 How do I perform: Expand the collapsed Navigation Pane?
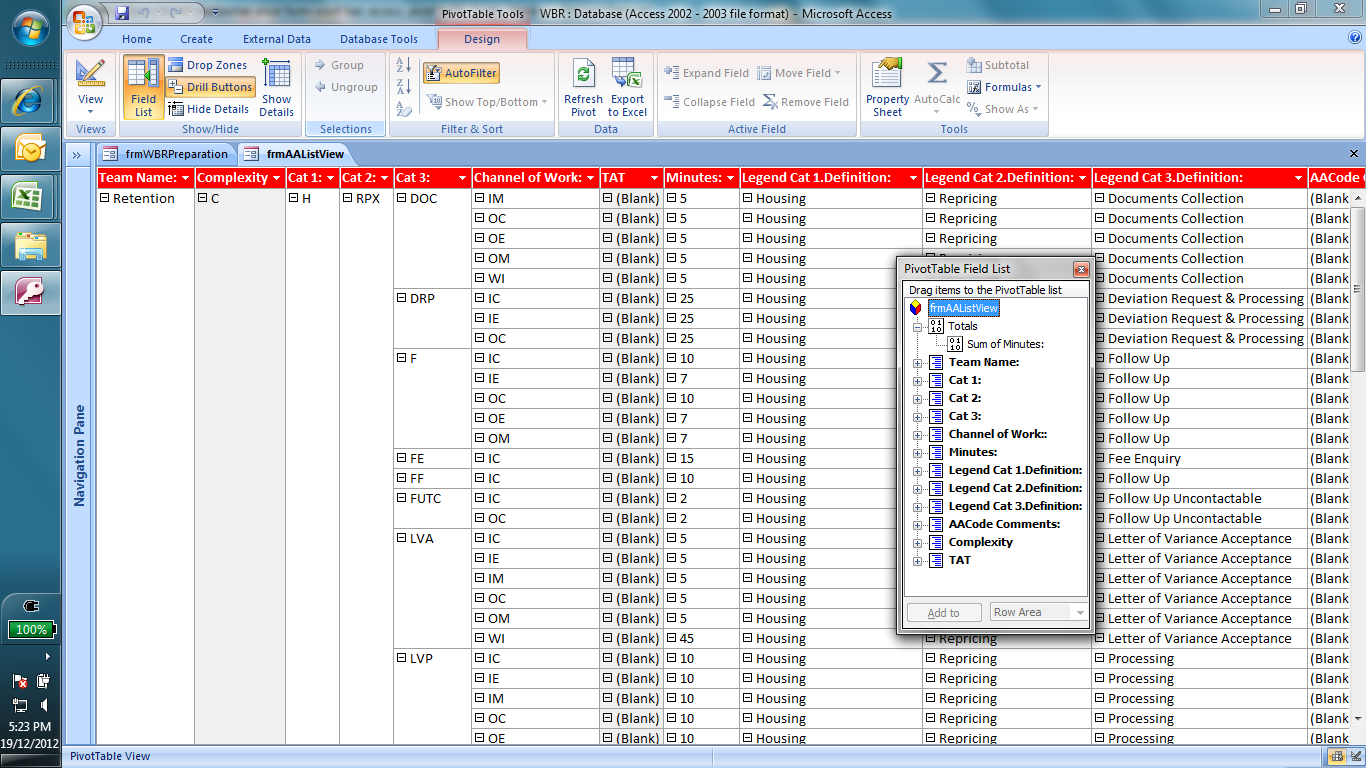tap(76, 155)
